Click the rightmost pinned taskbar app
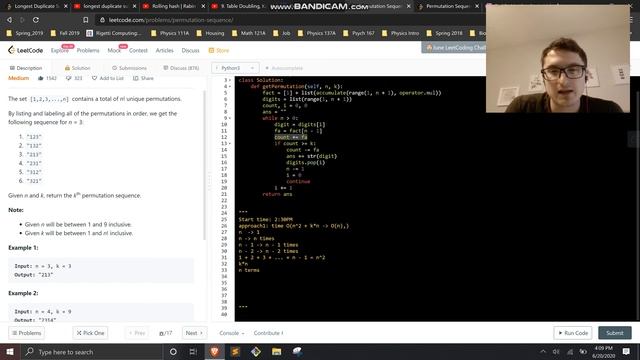This screenshot has height=360, width=640. coord(297,351)
